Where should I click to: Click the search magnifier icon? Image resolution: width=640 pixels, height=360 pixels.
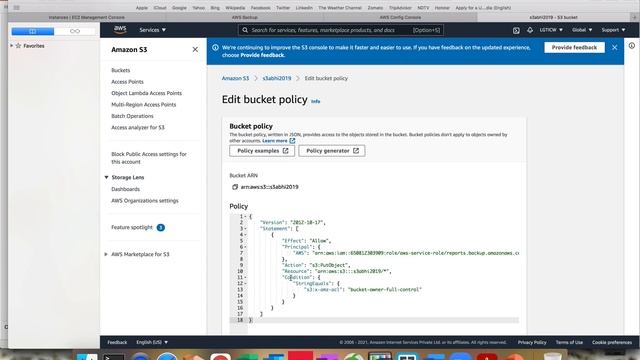coord(245,30)
